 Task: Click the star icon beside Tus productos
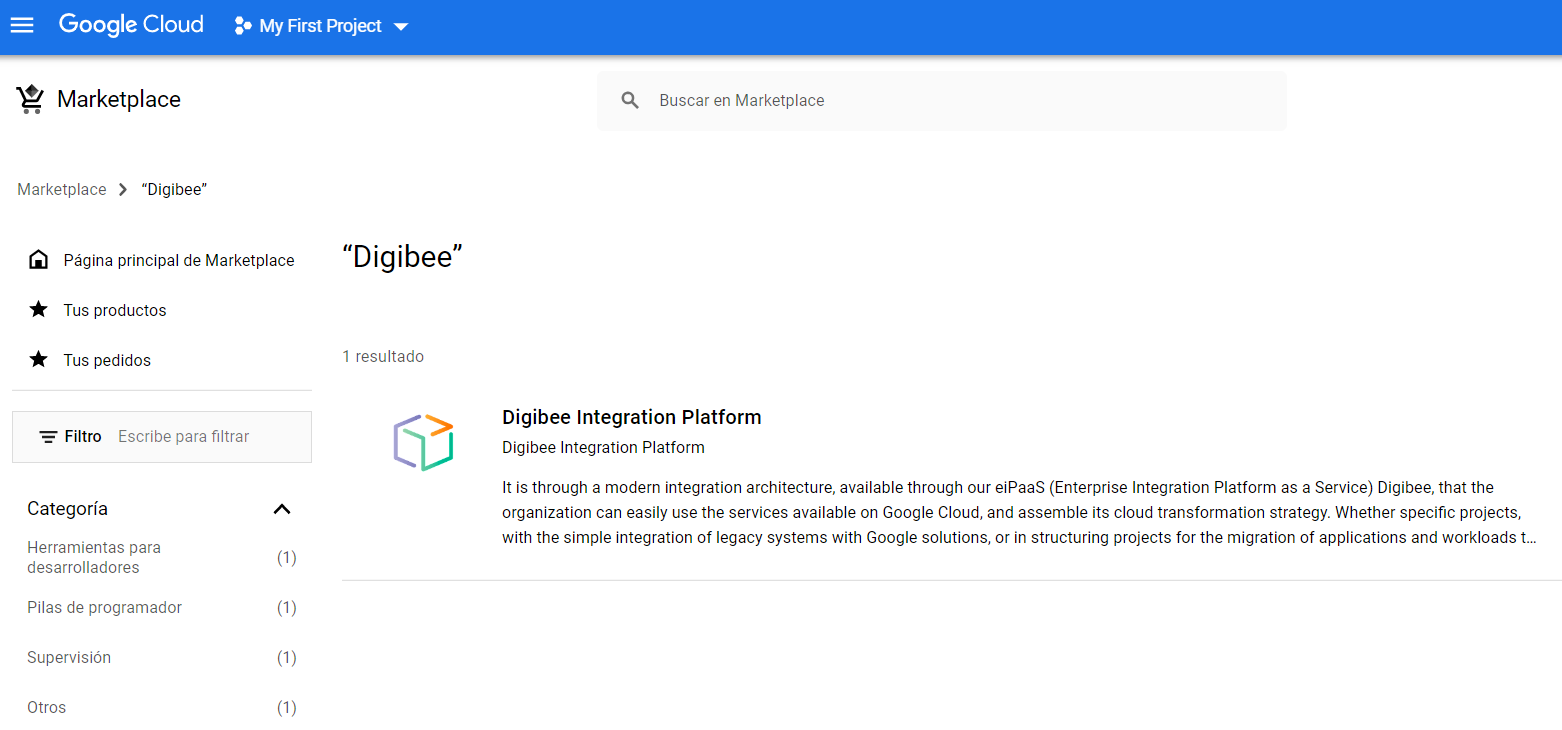38,310
